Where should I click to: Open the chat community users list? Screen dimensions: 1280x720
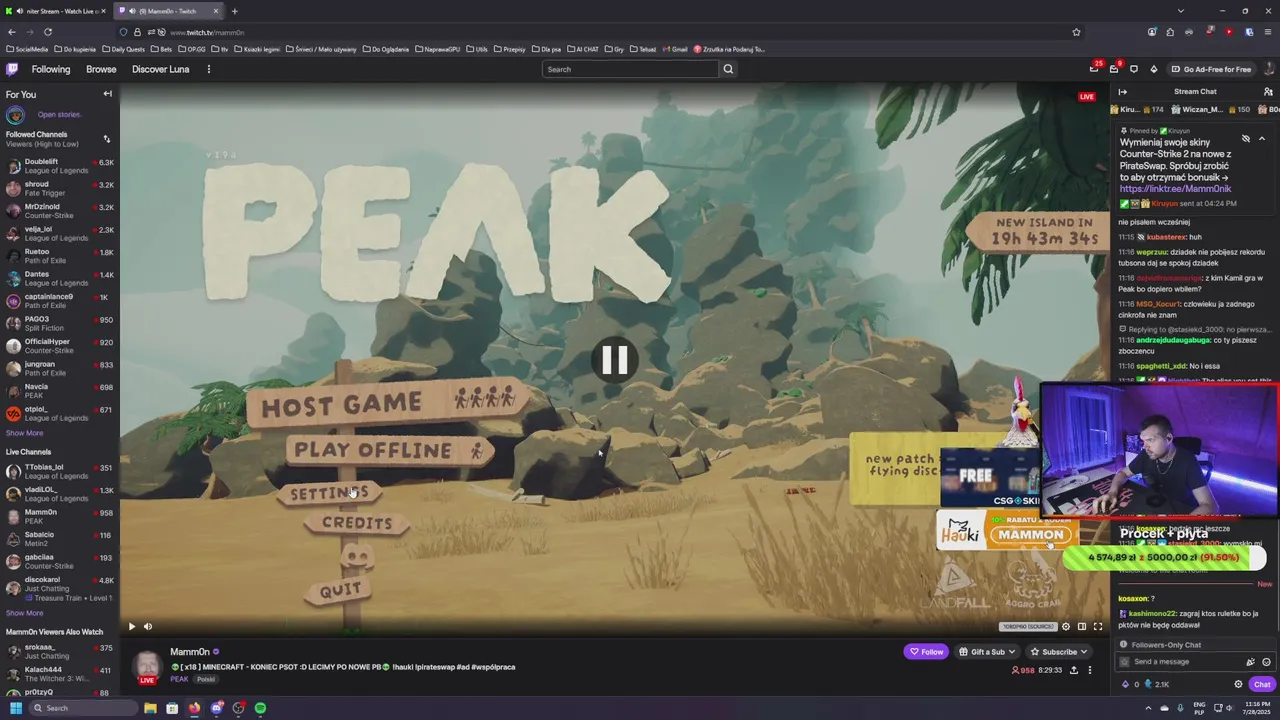pyautogui.click(x=1268, y=92)
